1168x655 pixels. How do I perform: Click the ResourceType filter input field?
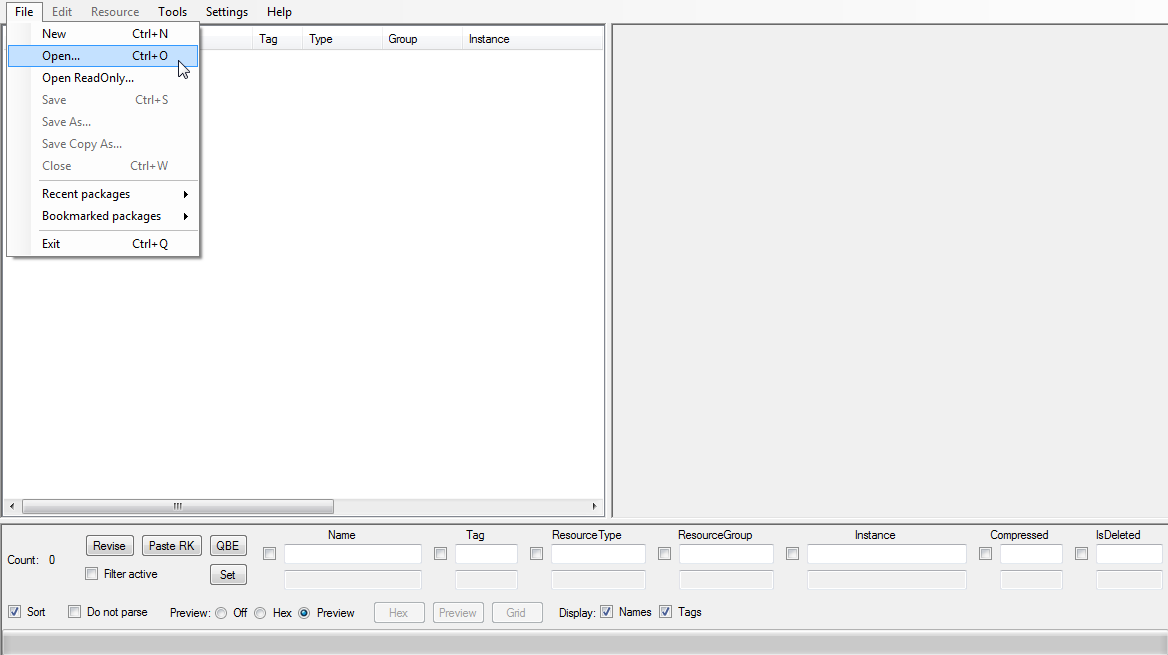[598, 554]
